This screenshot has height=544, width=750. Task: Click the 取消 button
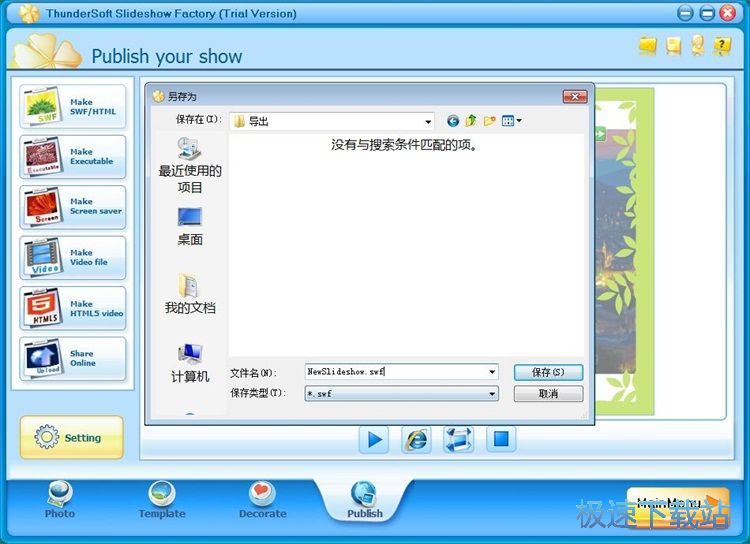pos(548,394)
